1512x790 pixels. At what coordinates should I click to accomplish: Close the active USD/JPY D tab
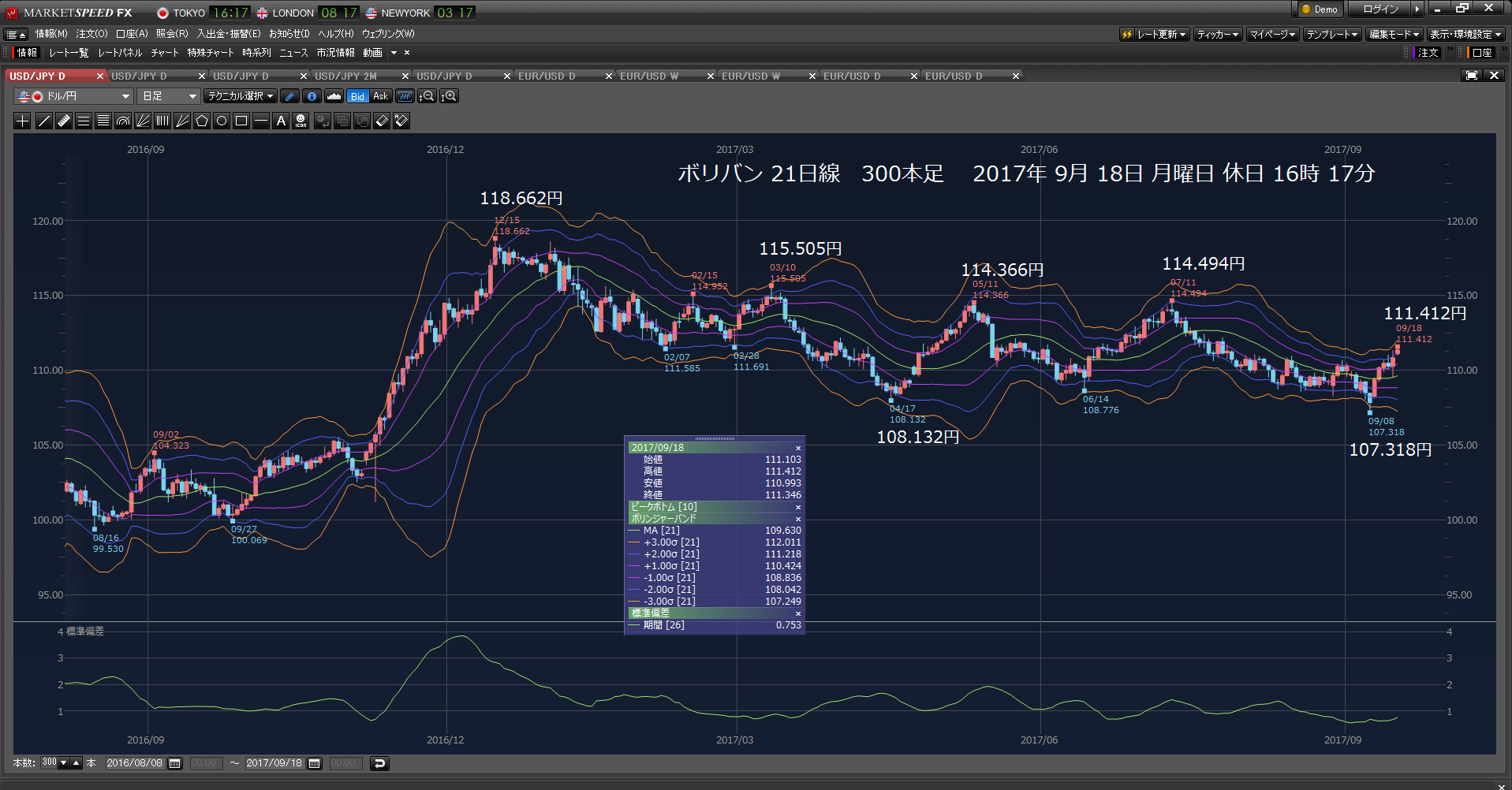tap(100, 76)
